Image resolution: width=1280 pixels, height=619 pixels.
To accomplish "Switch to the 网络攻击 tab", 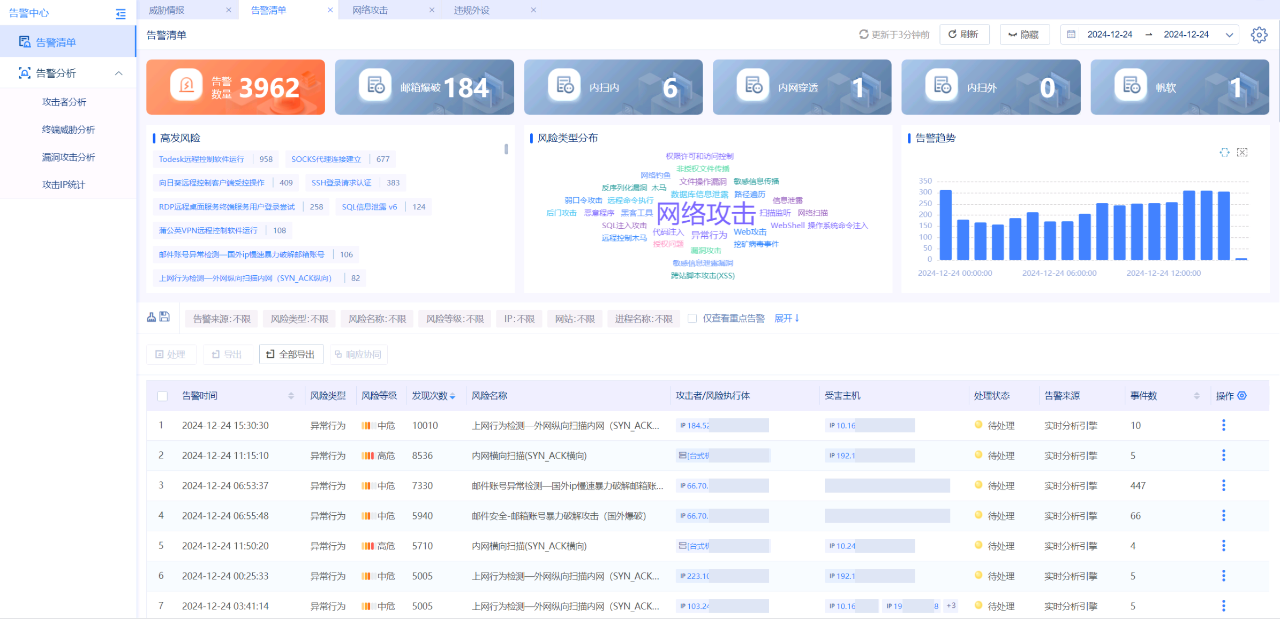I will (x=370, y=9).
